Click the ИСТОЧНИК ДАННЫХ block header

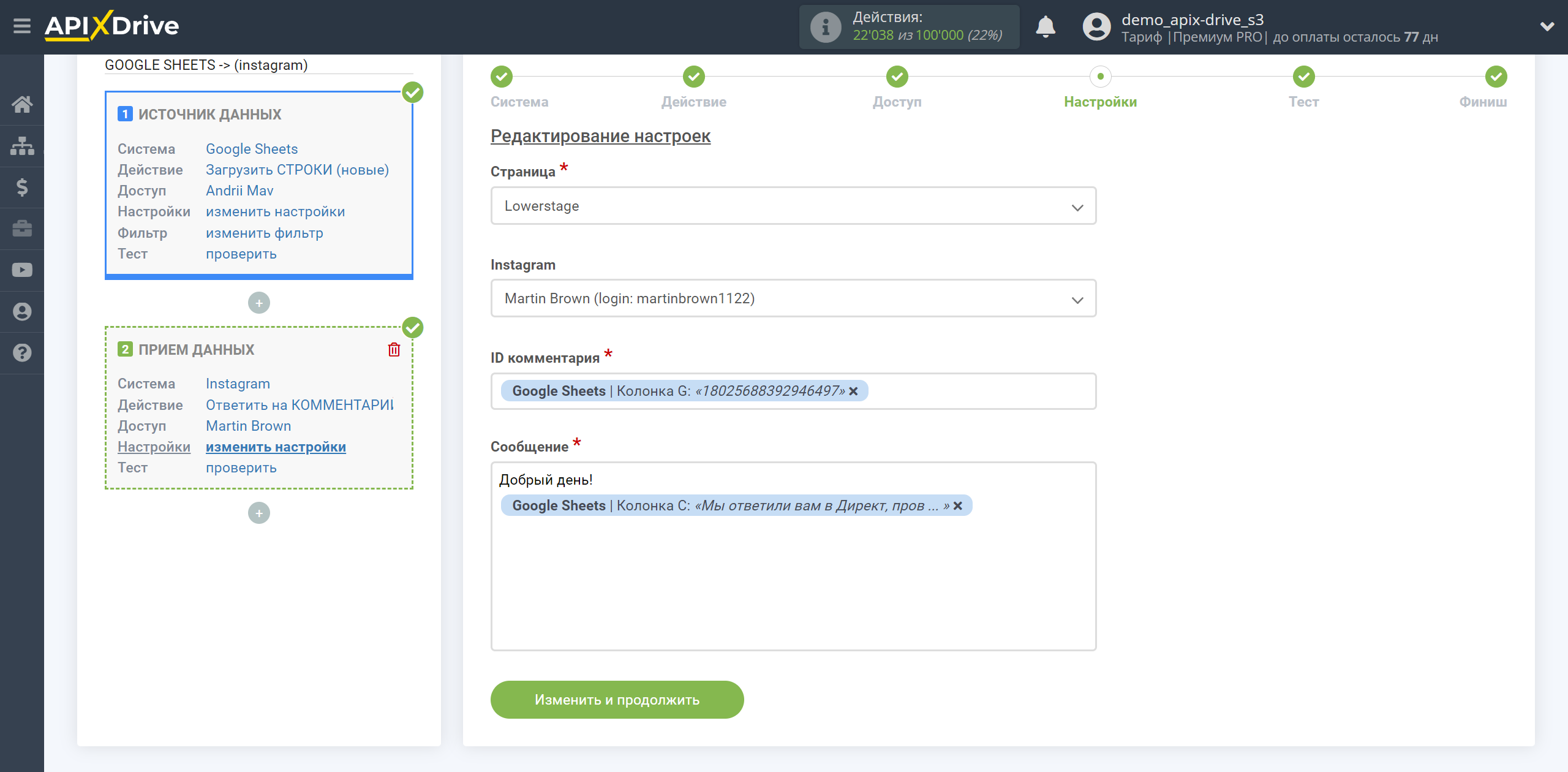209,114
